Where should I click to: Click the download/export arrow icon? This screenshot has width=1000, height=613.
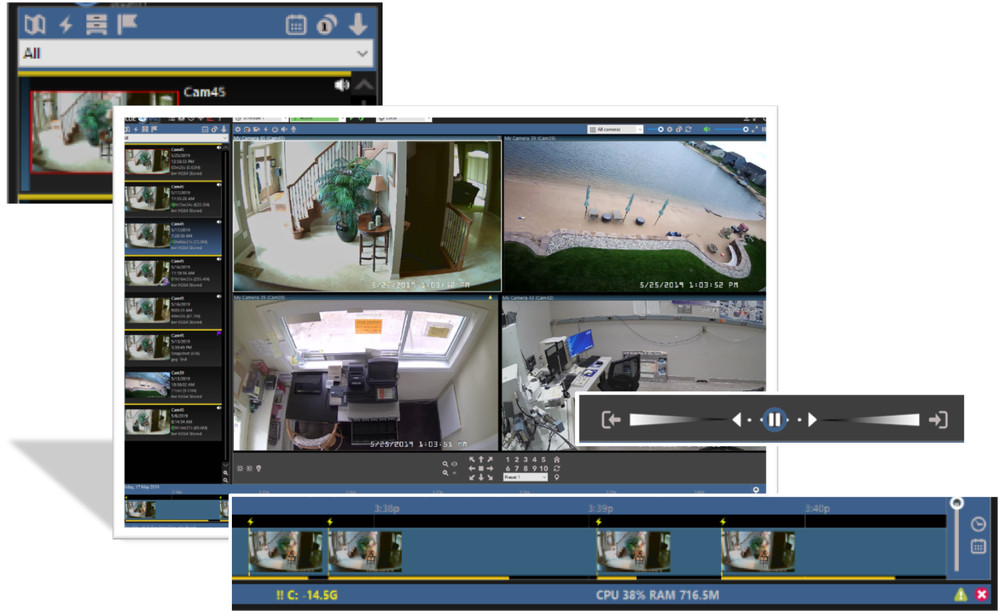point(357,24)
